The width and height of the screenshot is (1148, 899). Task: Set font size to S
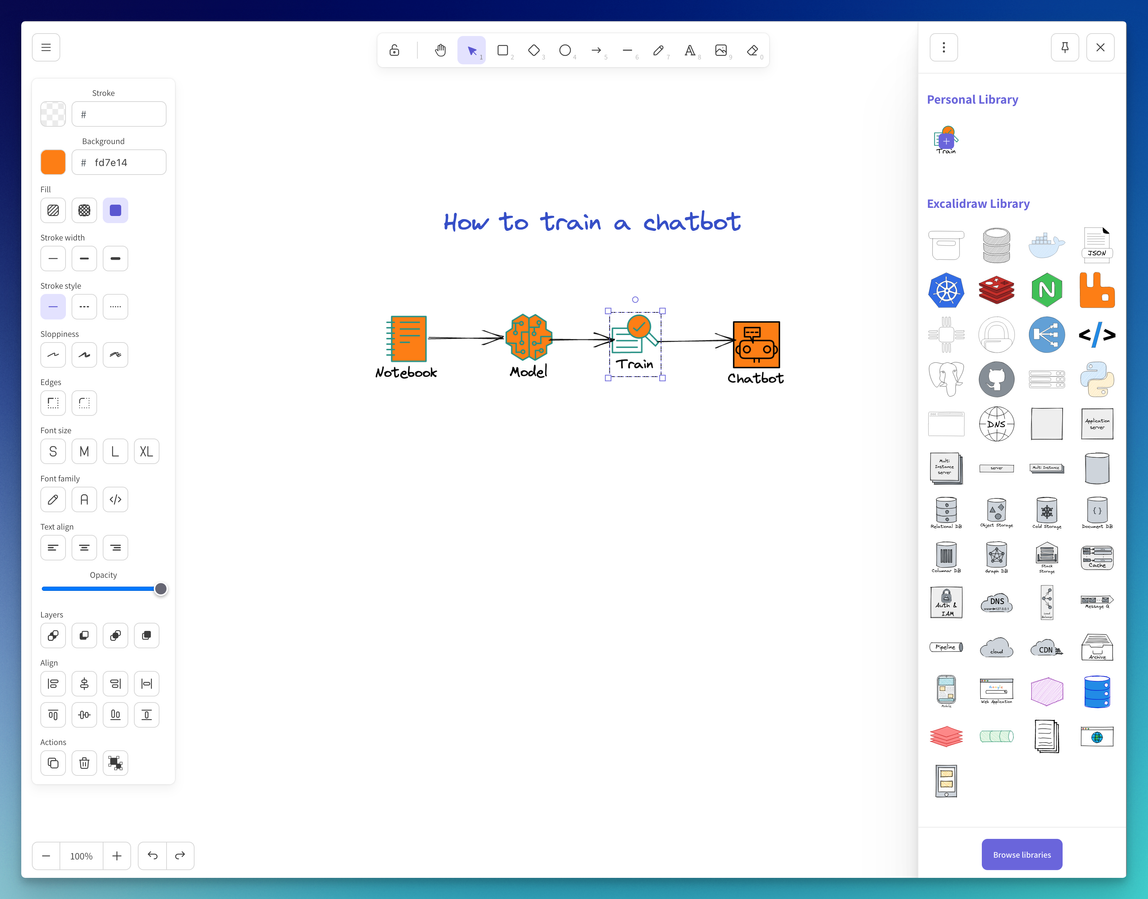[53, 452]
